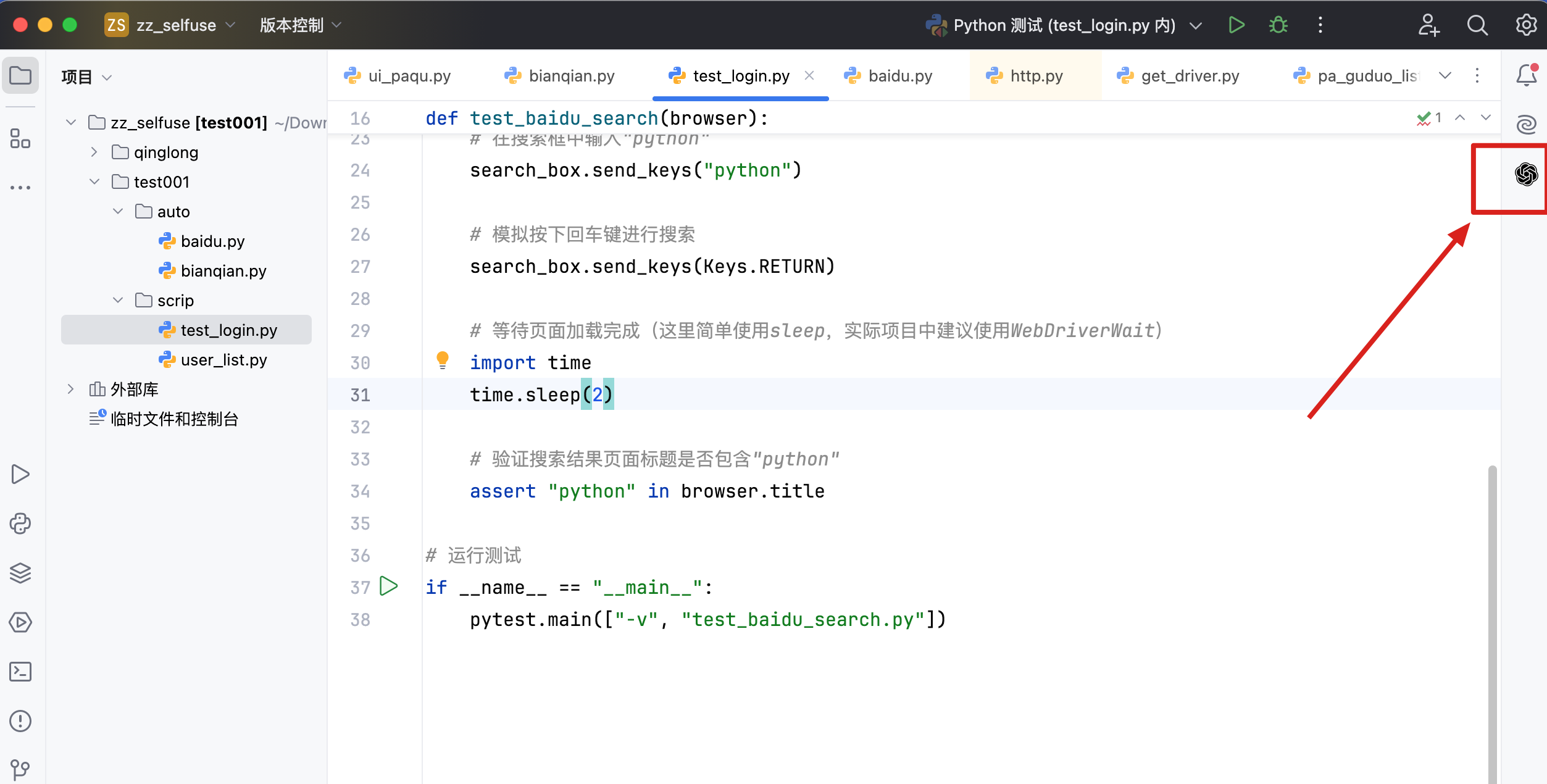The width and height of the screenshot is (1547, 784).
Task: Open the Terminal tool window
Action: coord(20,672)
